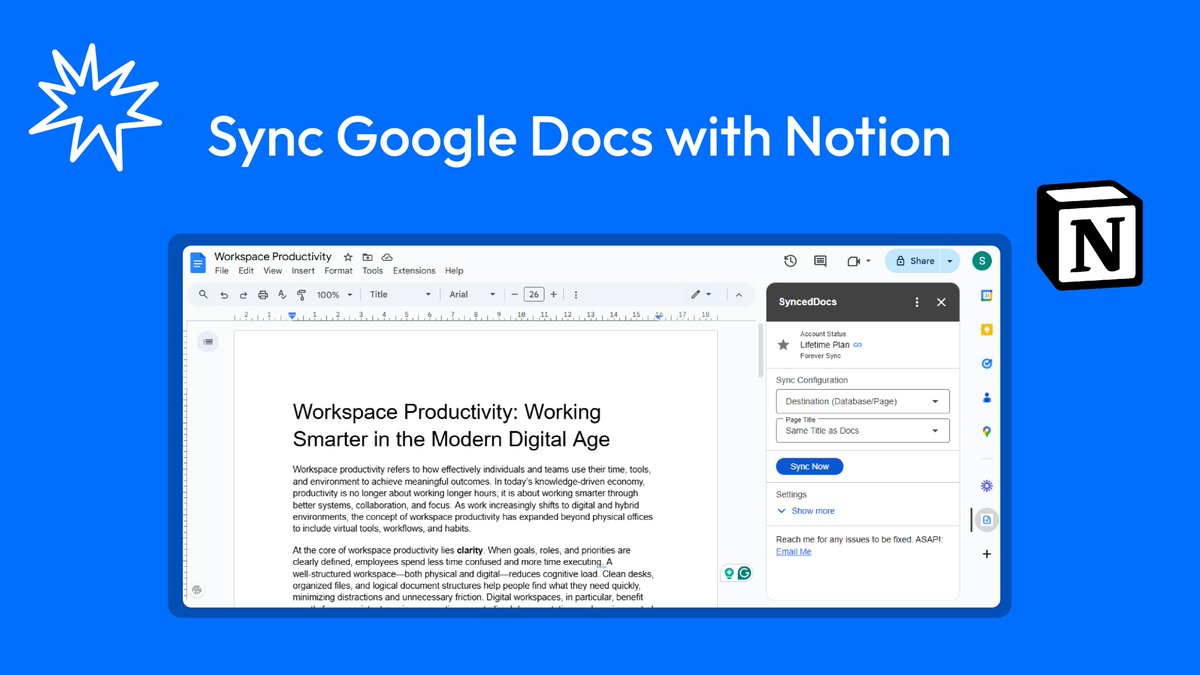
Task: Click the document vertical scrollbar
Action: (x=760, y=348)
